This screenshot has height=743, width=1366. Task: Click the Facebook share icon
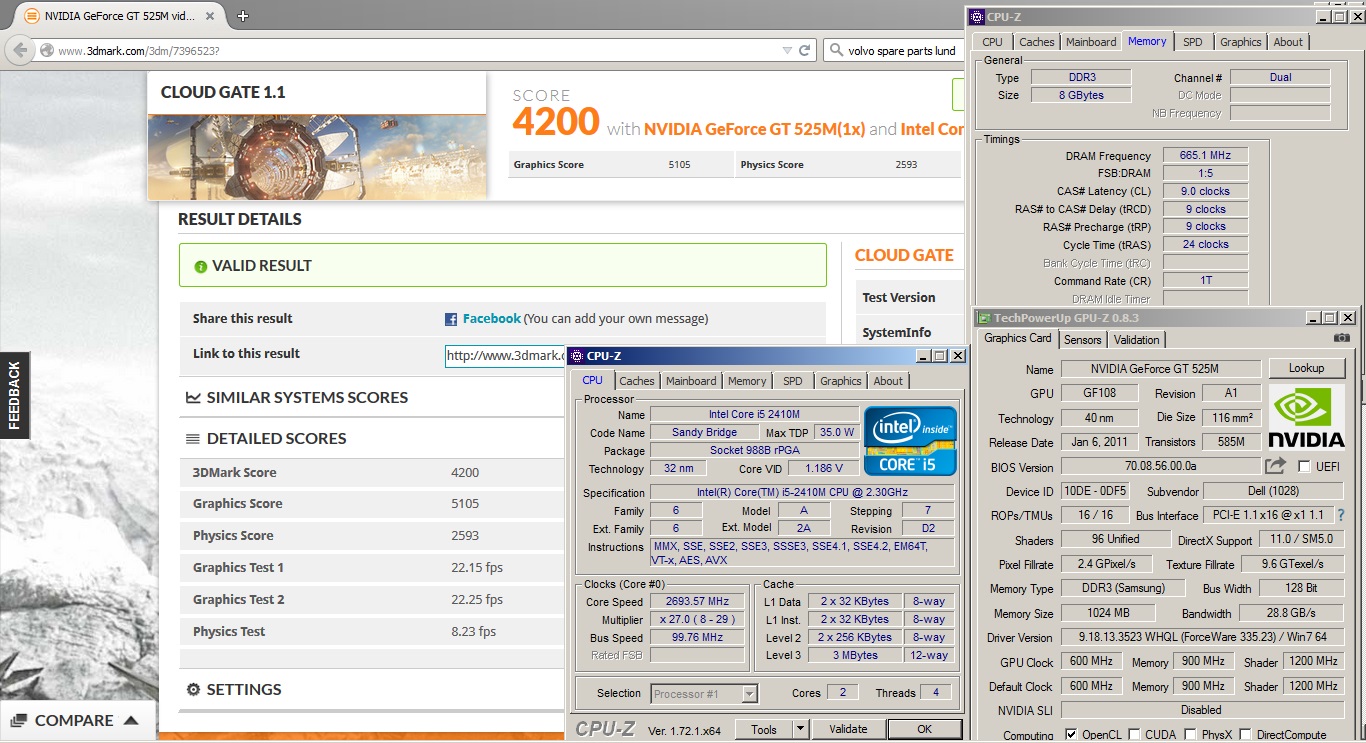tap(451, 319)
